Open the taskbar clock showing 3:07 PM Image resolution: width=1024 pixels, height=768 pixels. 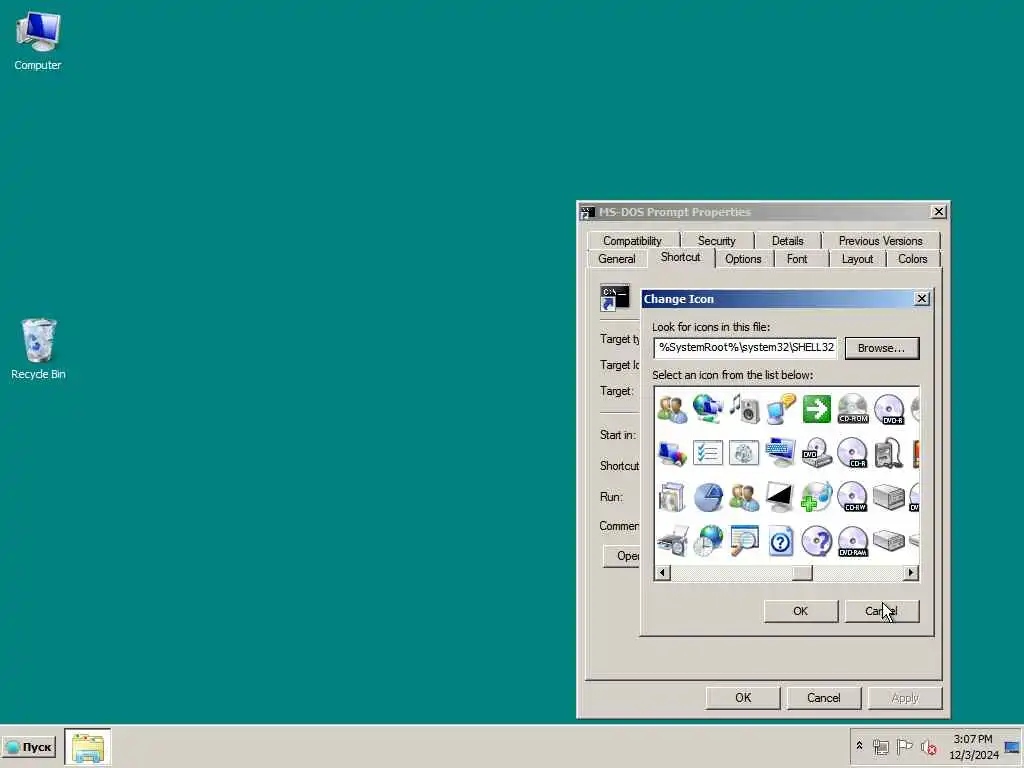click(973, 747)
